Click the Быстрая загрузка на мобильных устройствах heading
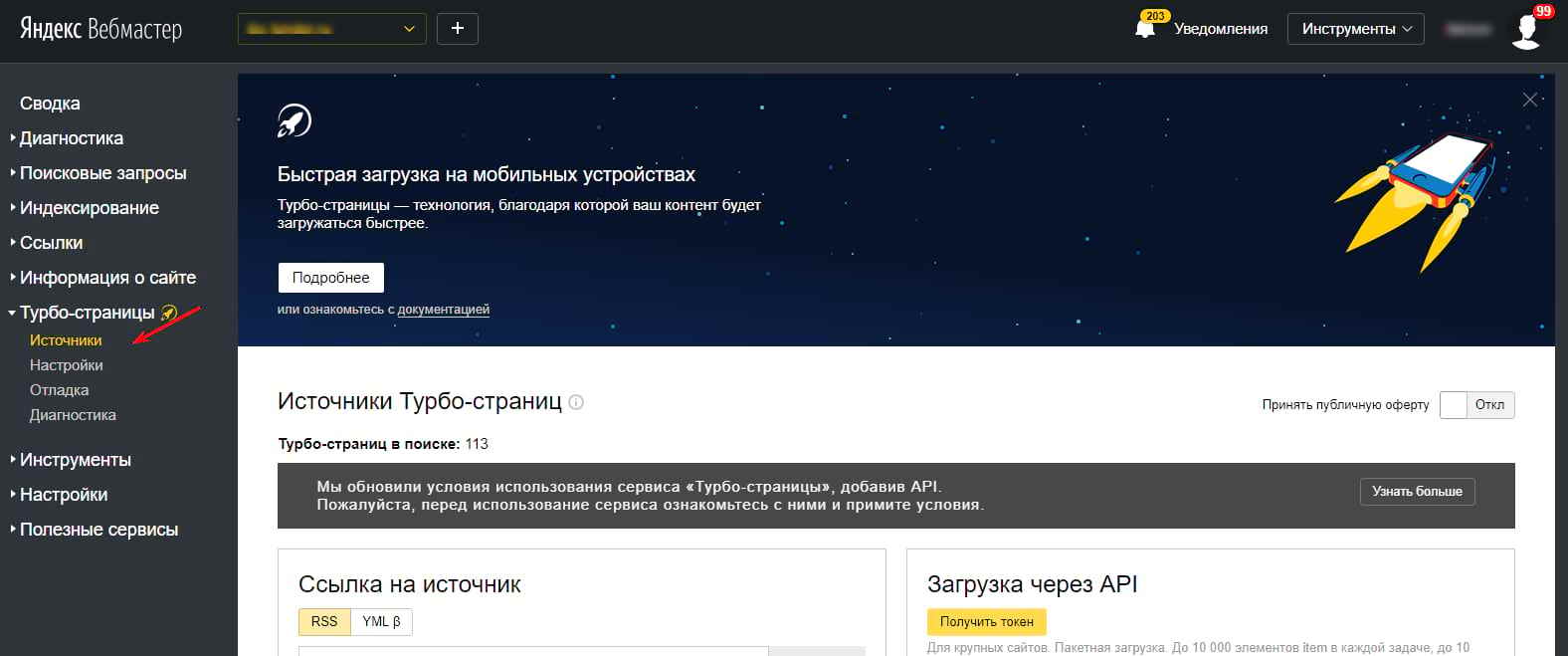The width and height of the screenshot is (1568, 656). pyautogui.click(x=487, y=174)
